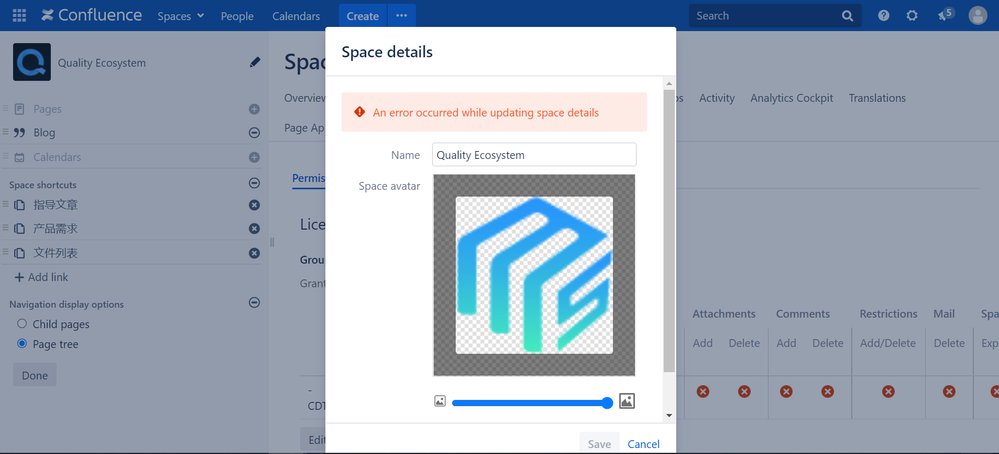
Task: Click the minus icon next to Blog
Action: (254, 132)
